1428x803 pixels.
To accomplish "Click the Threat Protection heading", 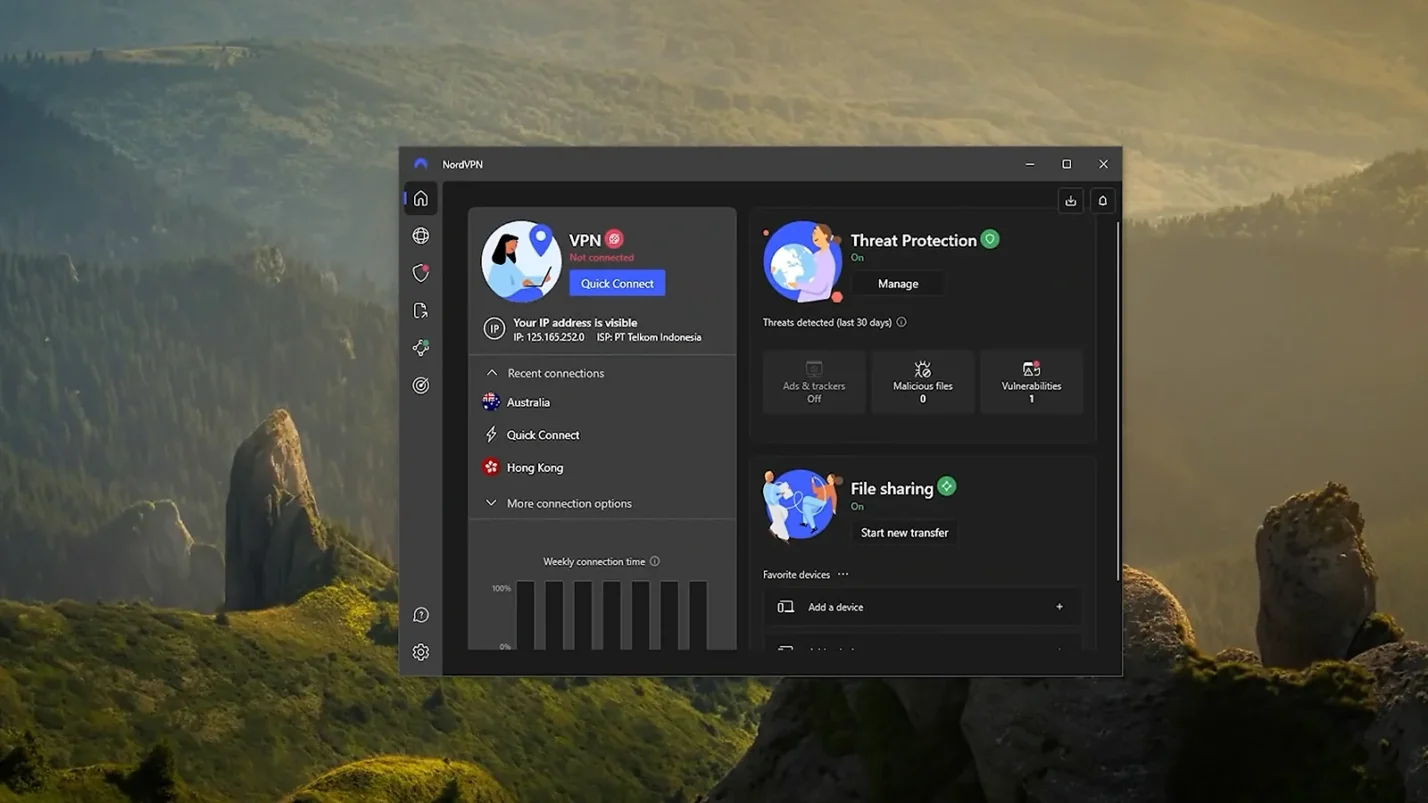I will coord(913,240).
